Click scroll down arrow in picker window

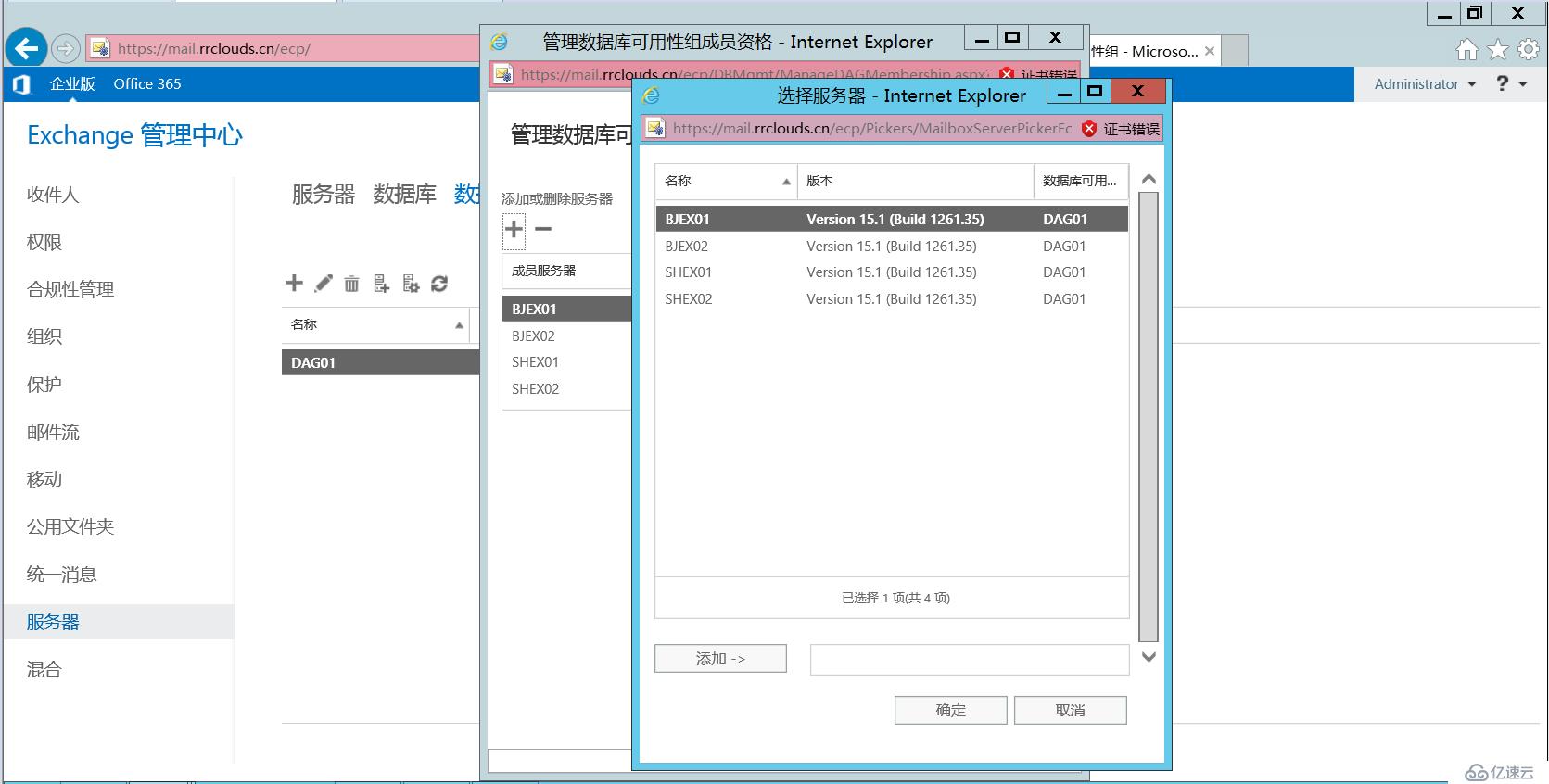pyautogui.click(x=1149, y=657)
